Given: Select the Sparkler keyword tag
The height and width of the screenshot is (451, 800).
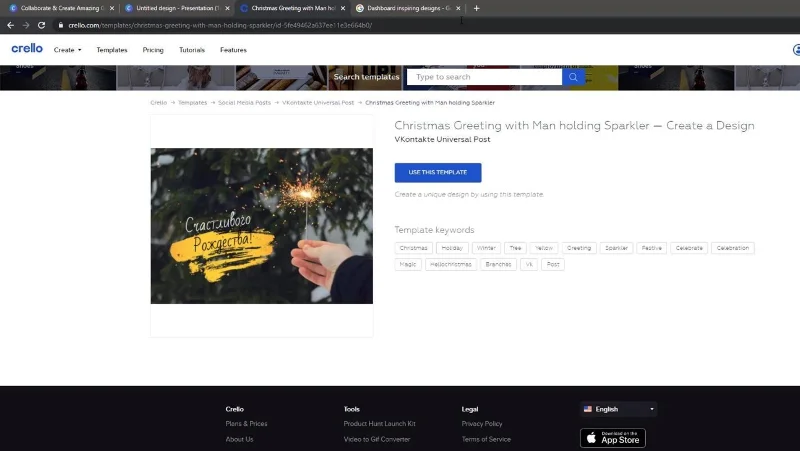Looking at the screenshot, I should [616, 248].
